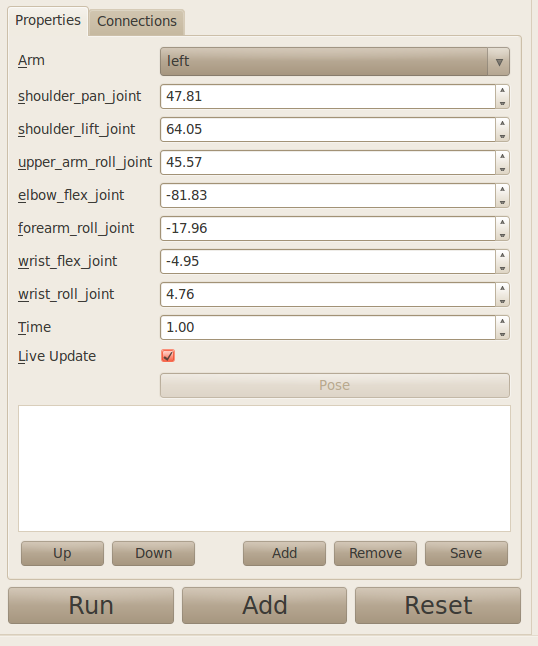Increase wrist_roll_joint with up arrow

[x=502, y=288]
